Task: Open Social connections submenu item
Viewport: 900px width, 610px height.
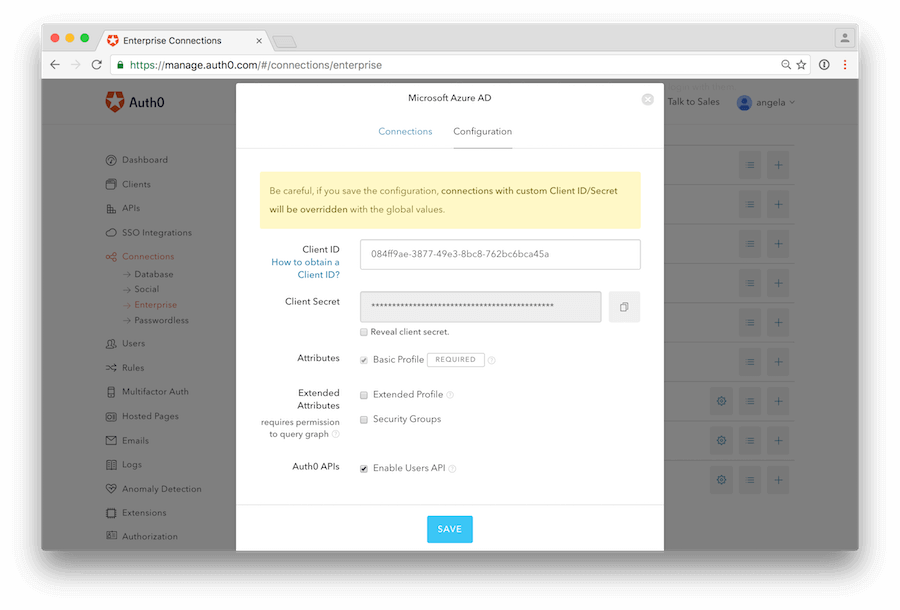Action: [141, 289]
